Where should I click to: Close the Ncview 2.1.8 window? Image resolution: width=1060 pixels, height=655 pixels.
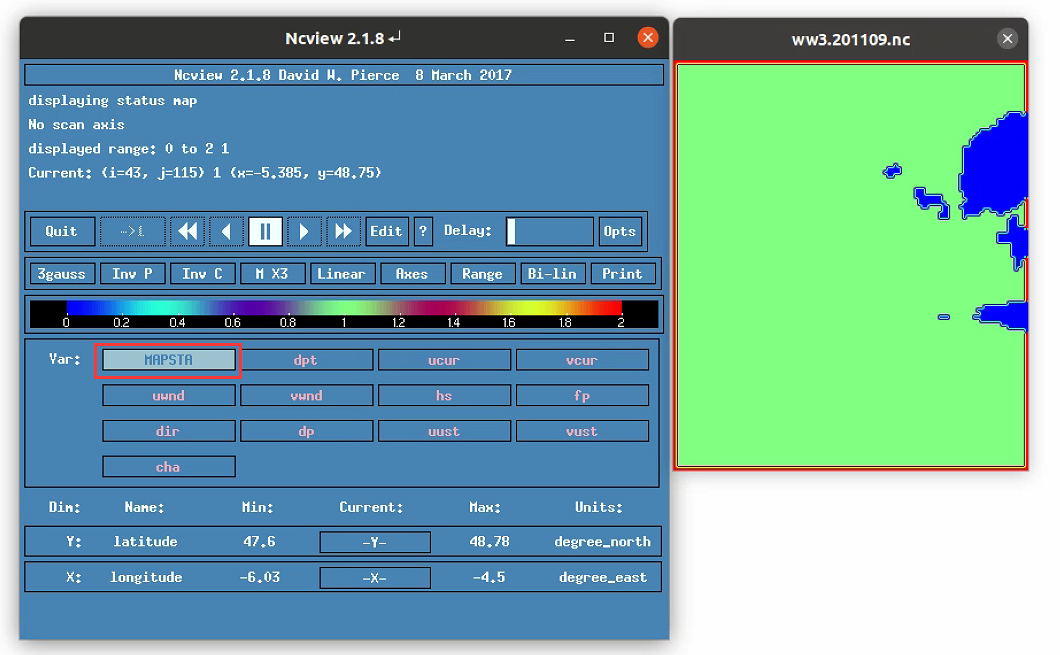coord(648,37)
